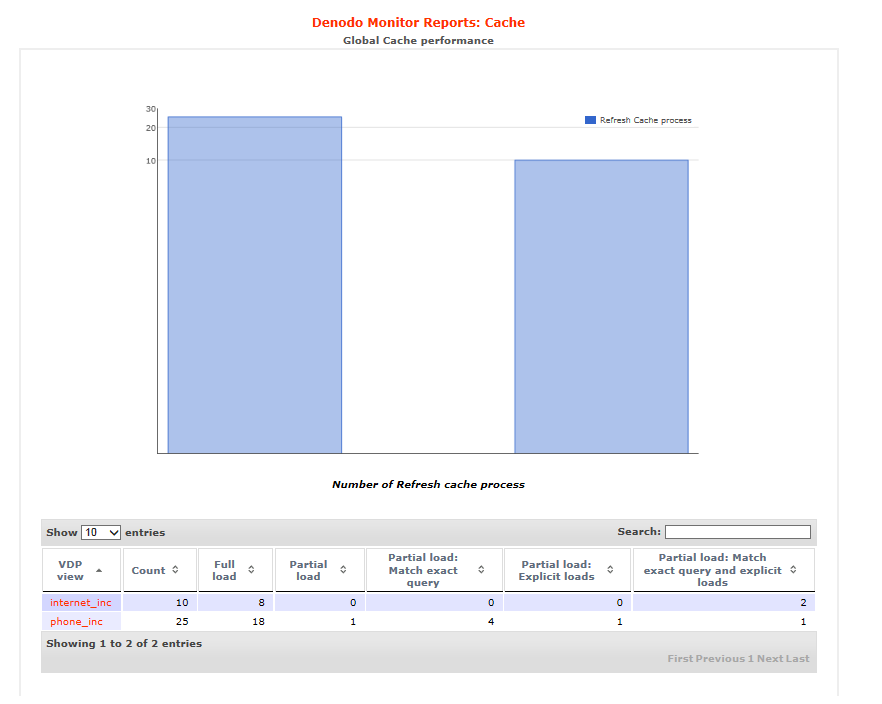Go to Next page

click(x=770, y=658)
